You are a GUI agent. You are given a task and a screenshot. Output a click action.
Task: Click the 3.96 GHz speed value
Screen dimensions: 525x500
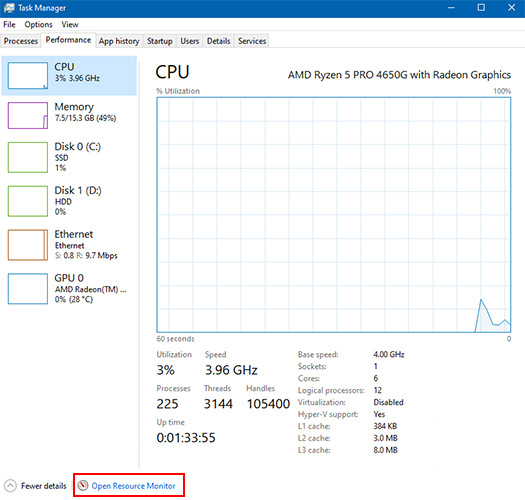(x=231, y=370)
